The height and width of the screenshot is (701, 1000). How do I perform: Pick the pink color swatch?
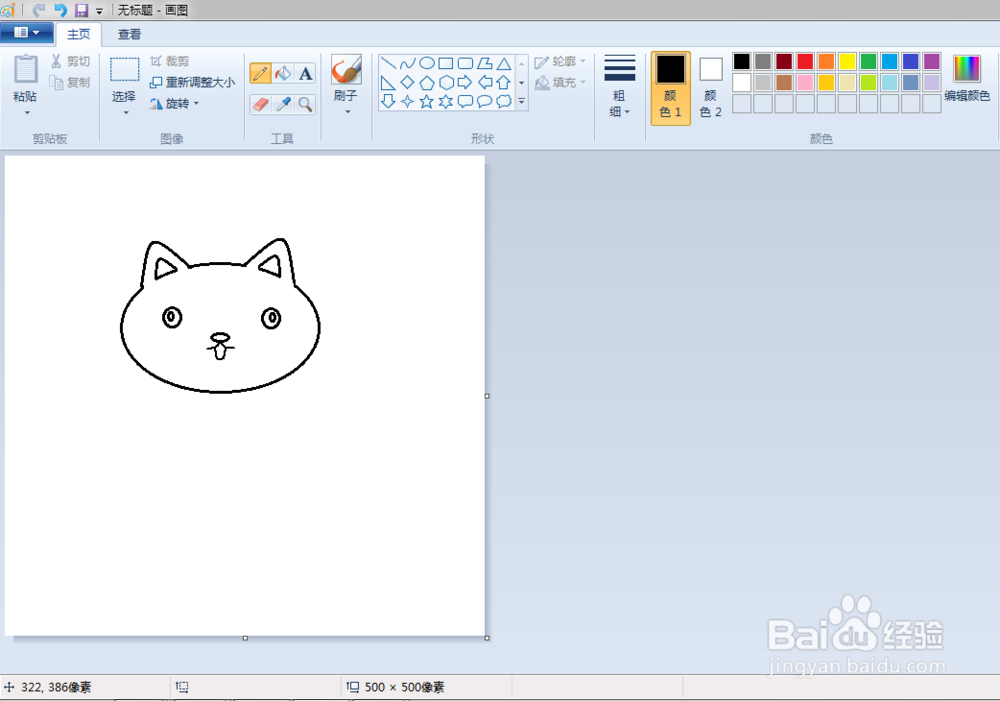(805, 82)
